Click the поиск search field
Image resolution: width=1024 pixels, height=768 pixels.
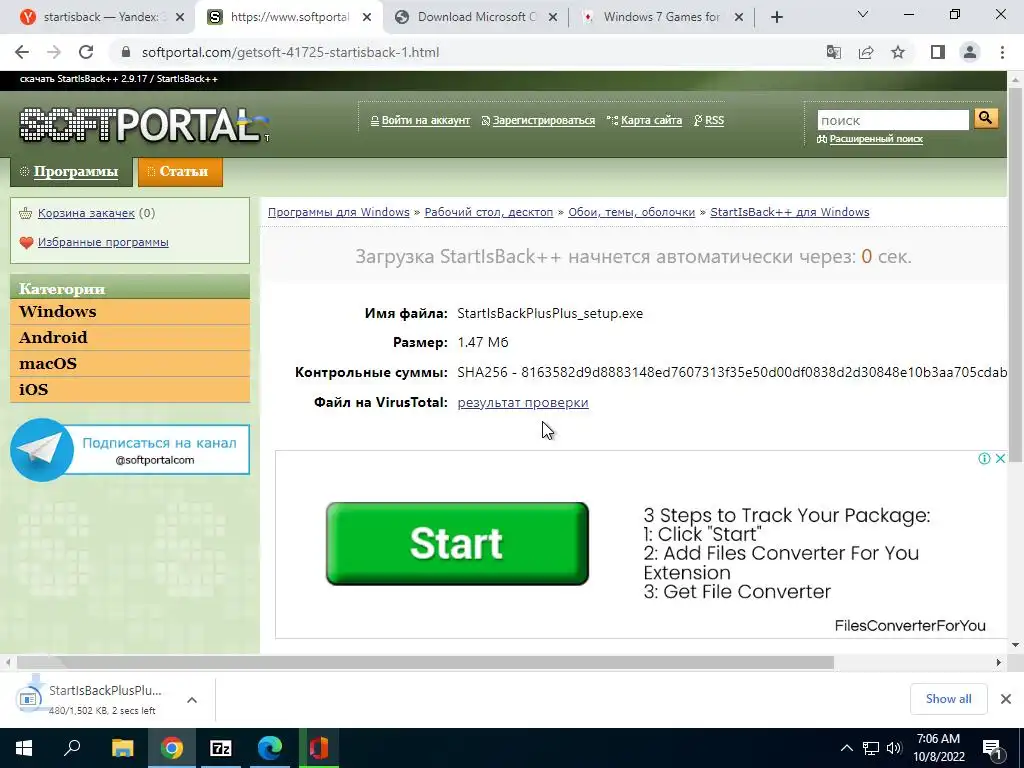coord(893,120)
